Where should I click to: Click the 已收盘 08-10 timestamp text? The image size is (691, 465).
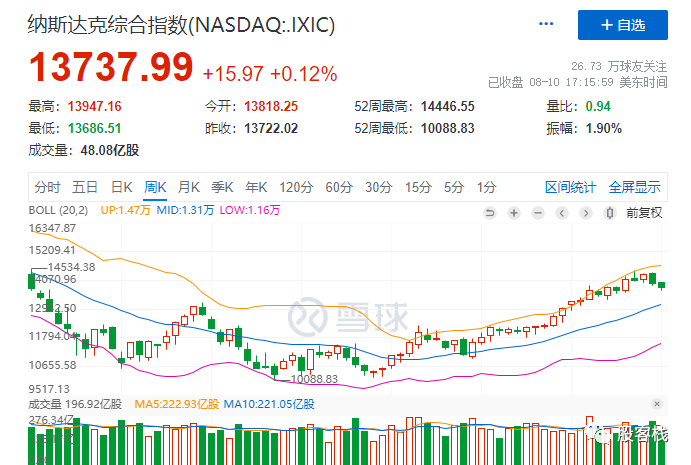[577, 82]
